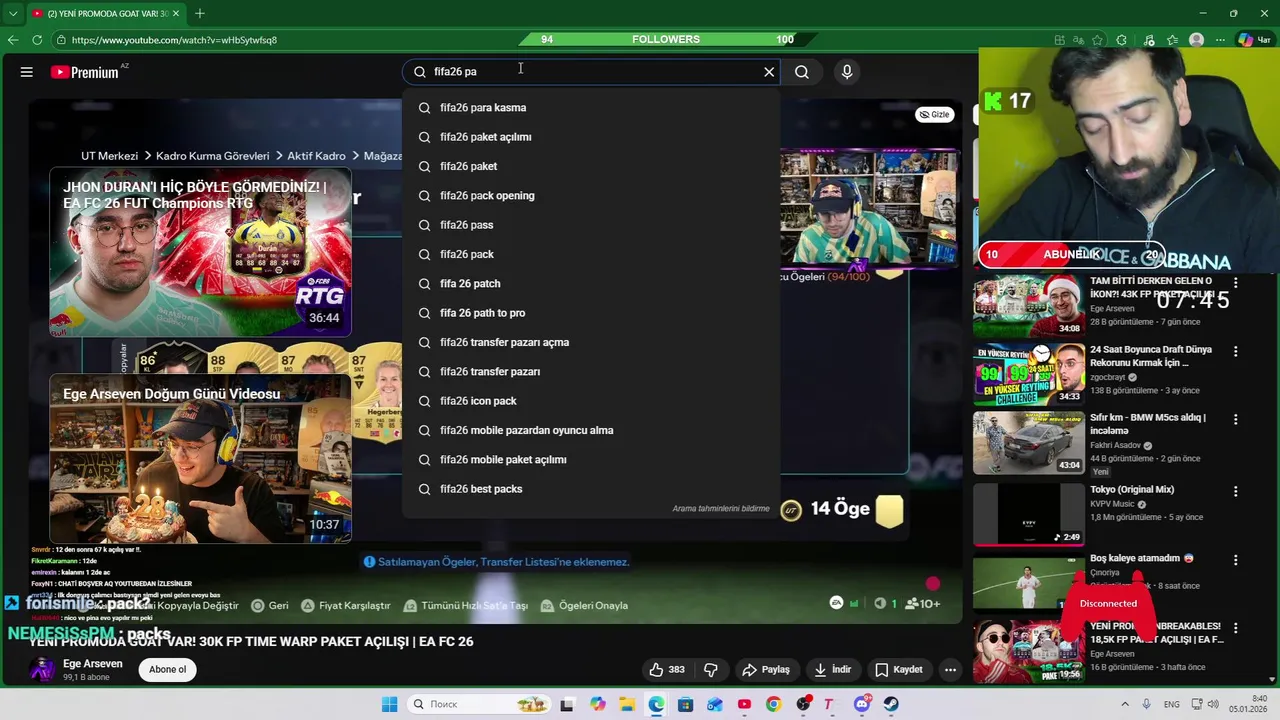Screen dimensions: 1280x720
Task: Open the 'Tokyo (Original Mix)' title
Action: [x=1132, y=490]
